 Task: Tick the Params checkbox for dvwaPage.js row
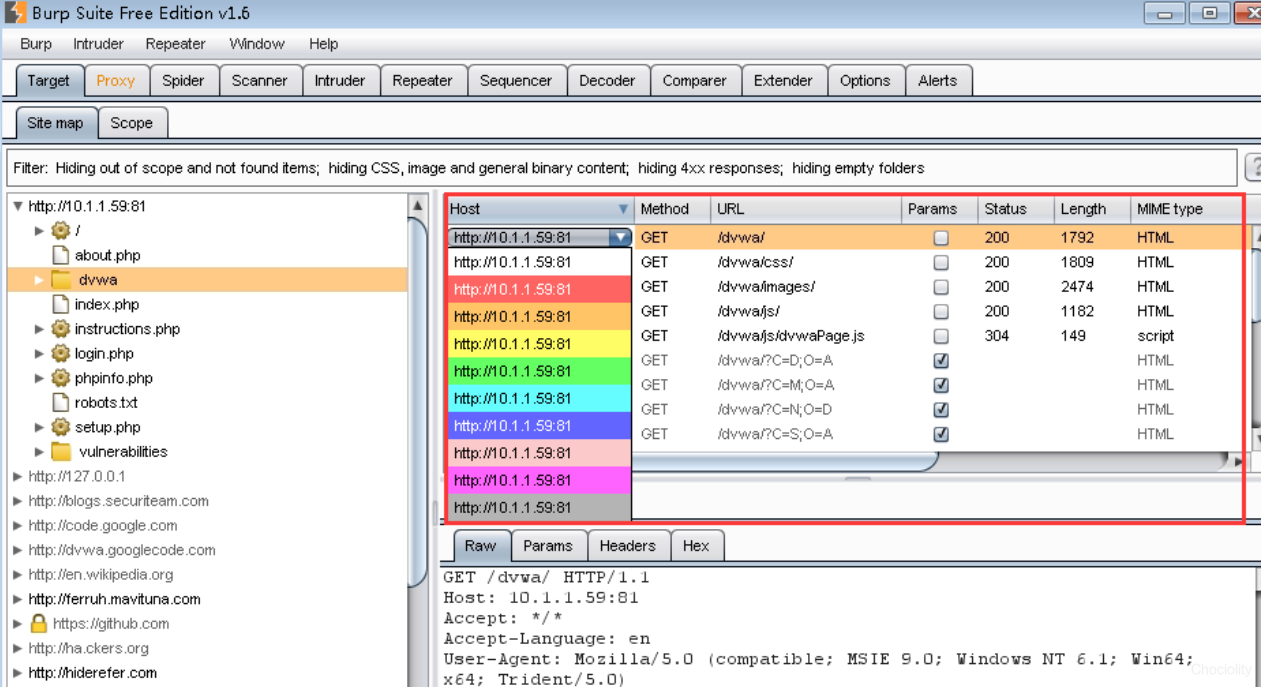click(x=940, y=336)
